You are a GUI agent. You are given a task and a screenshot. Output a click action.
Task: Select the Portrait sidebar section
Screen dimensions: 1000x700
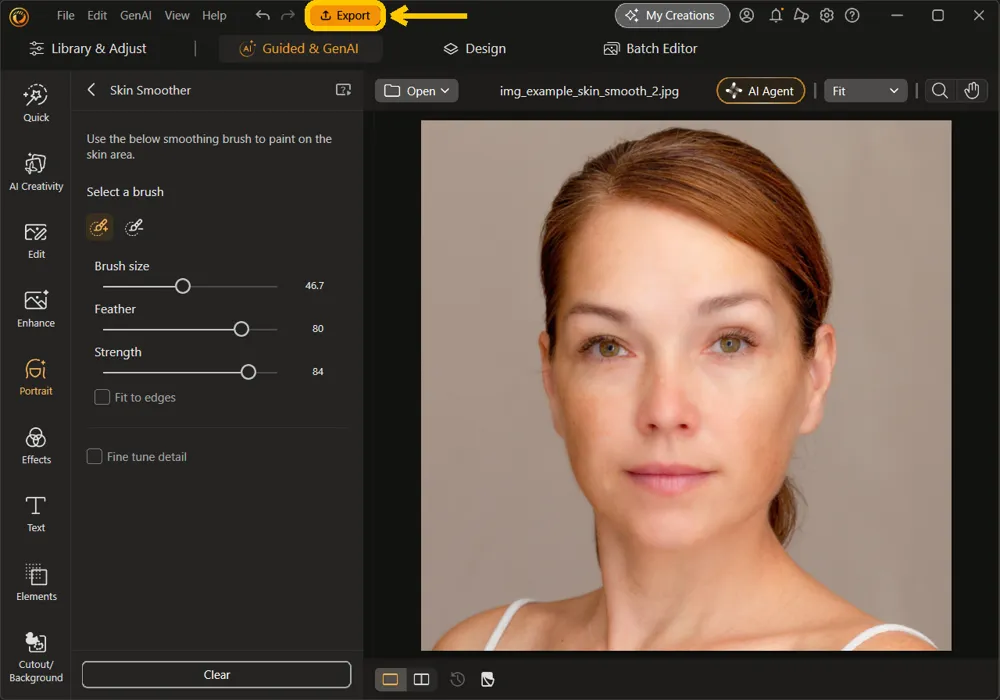pyautogui.click(x=36, y=377)
